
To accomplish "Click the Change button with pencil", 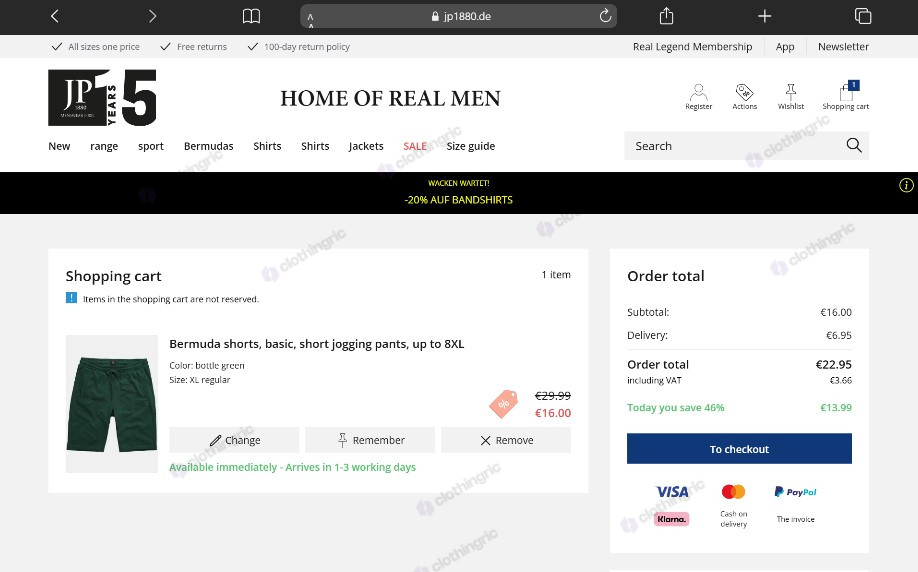I will 234,440.
